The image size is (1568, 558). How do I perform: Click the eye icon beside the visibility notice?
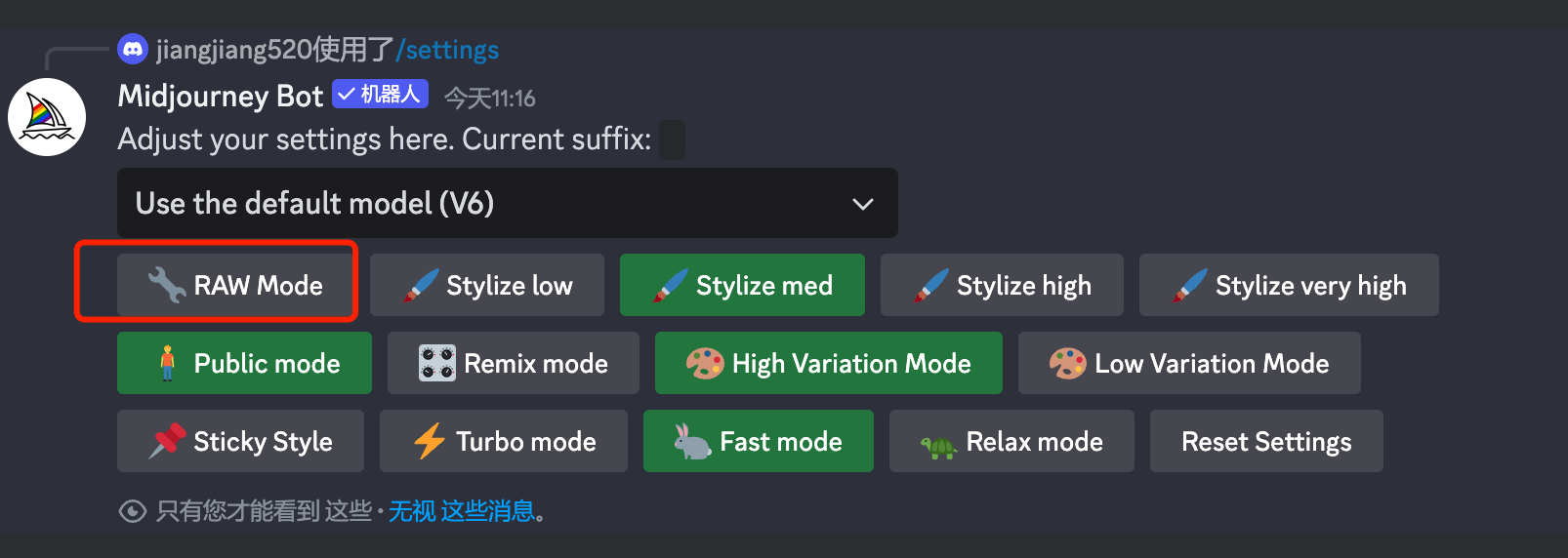click(x=132, y=511)
